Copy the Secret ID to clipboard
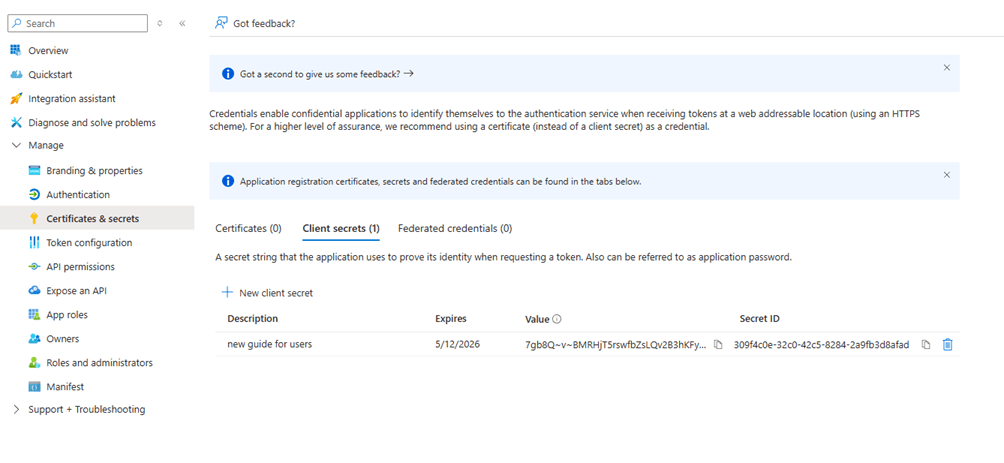Viewport: 1004px width, 463px height. click(x=925, y=345)
